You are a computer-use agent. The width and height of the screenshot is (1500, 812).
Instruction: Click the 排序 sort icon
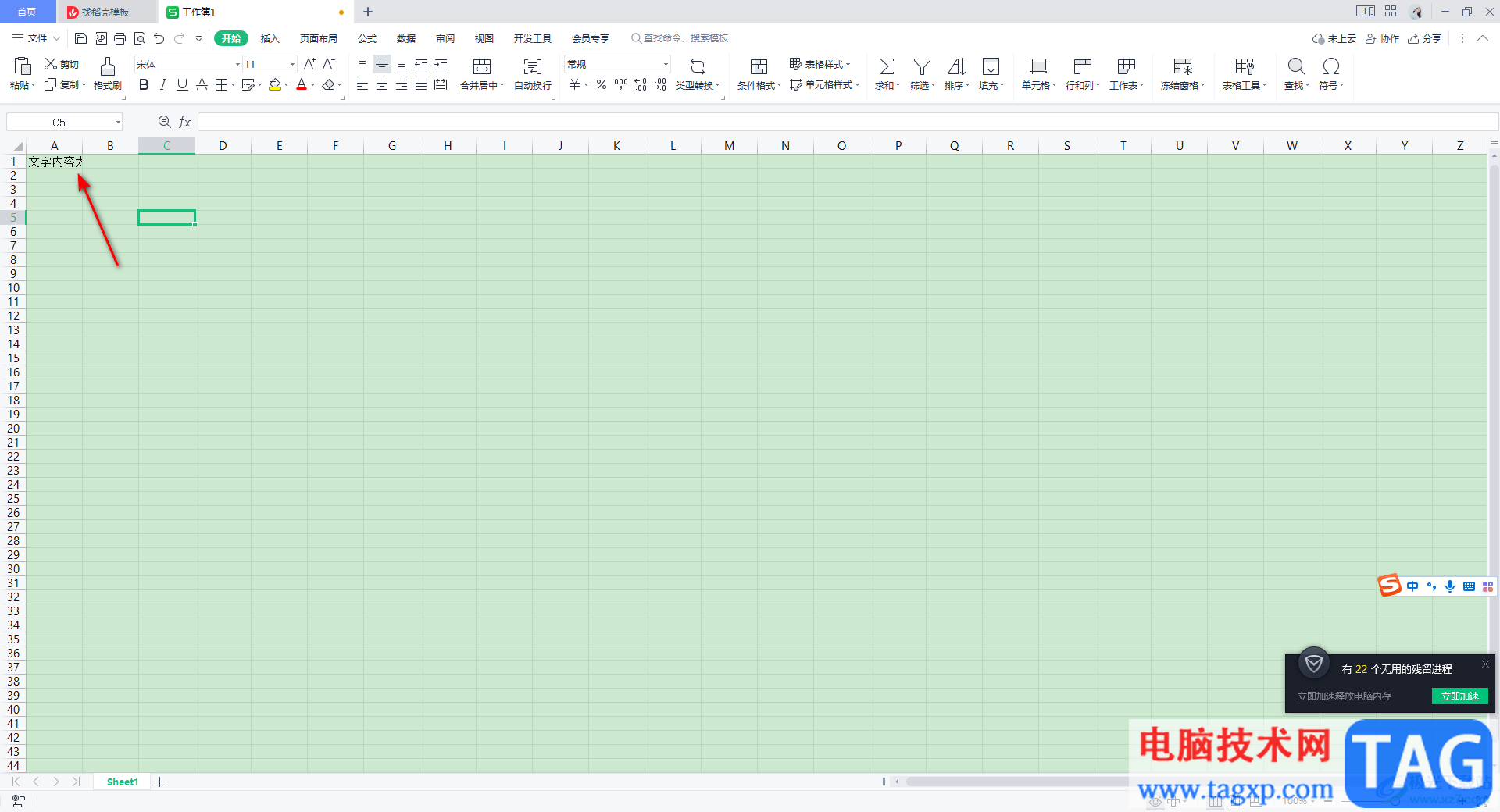click(x=956, y=66)
